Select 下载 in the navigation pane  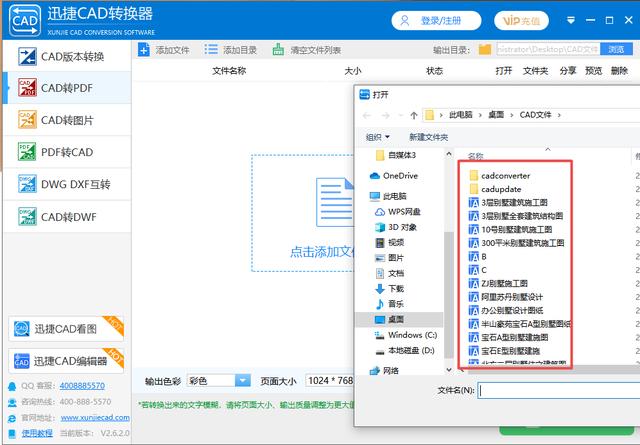pyautogui.click(x=389, y=289)
